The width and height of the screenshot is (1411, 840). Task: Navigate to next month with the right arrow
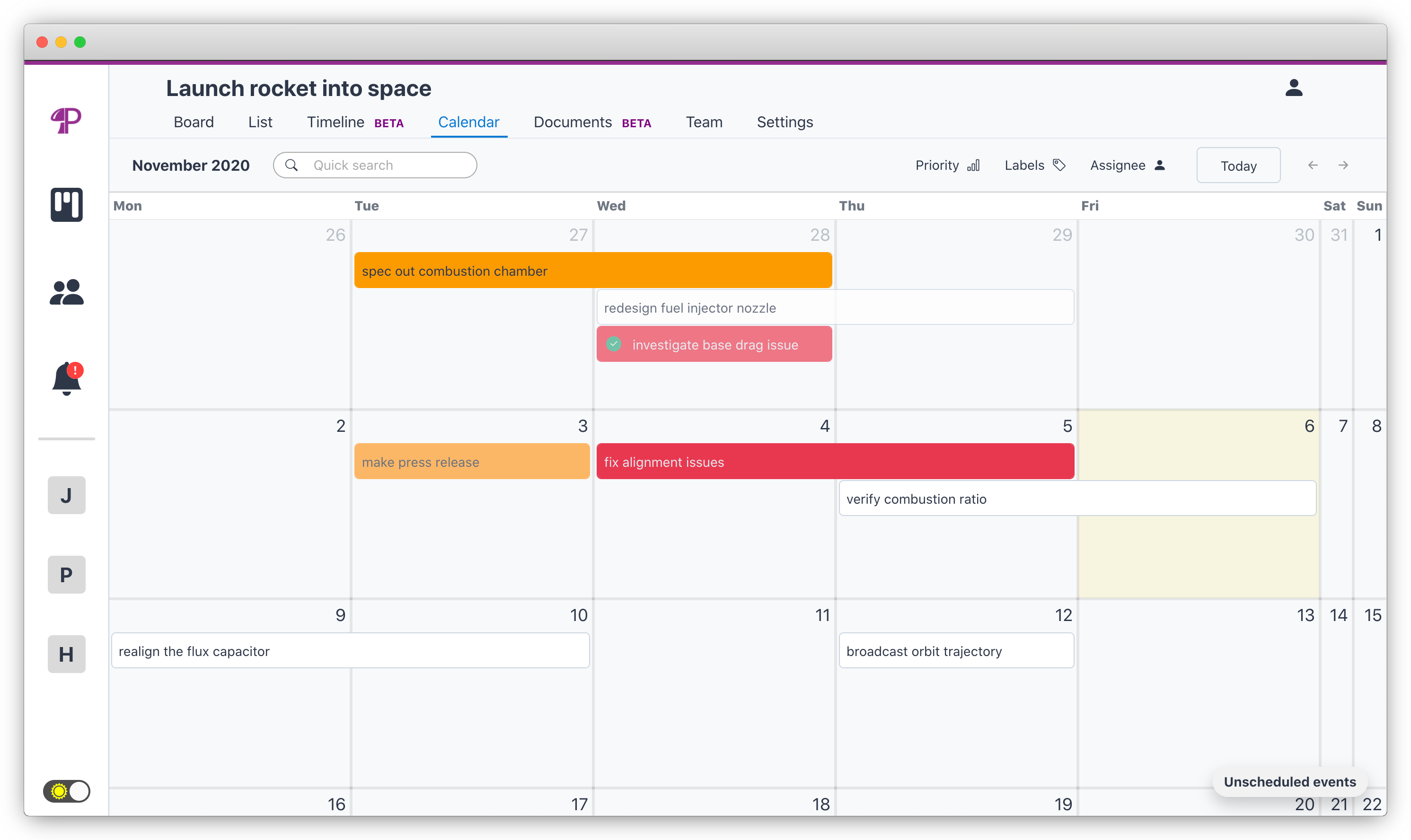[1343, 165]
